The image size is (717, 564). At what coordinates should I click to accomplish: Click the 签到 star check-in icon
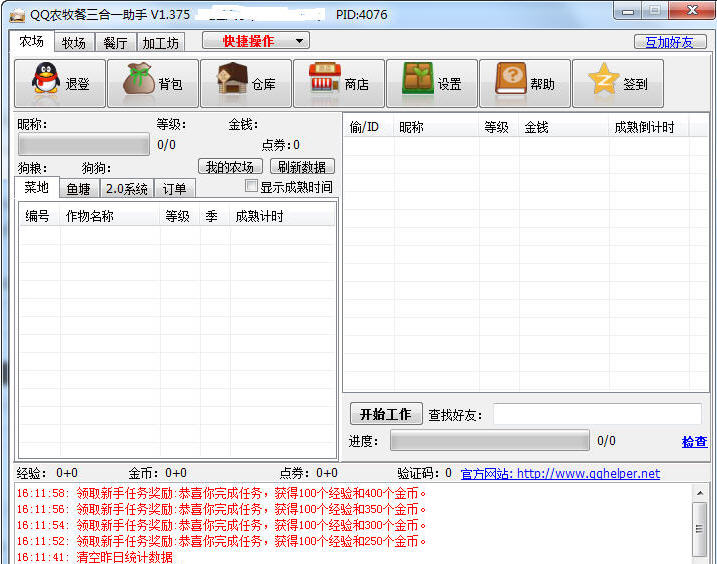pos(618,83)
